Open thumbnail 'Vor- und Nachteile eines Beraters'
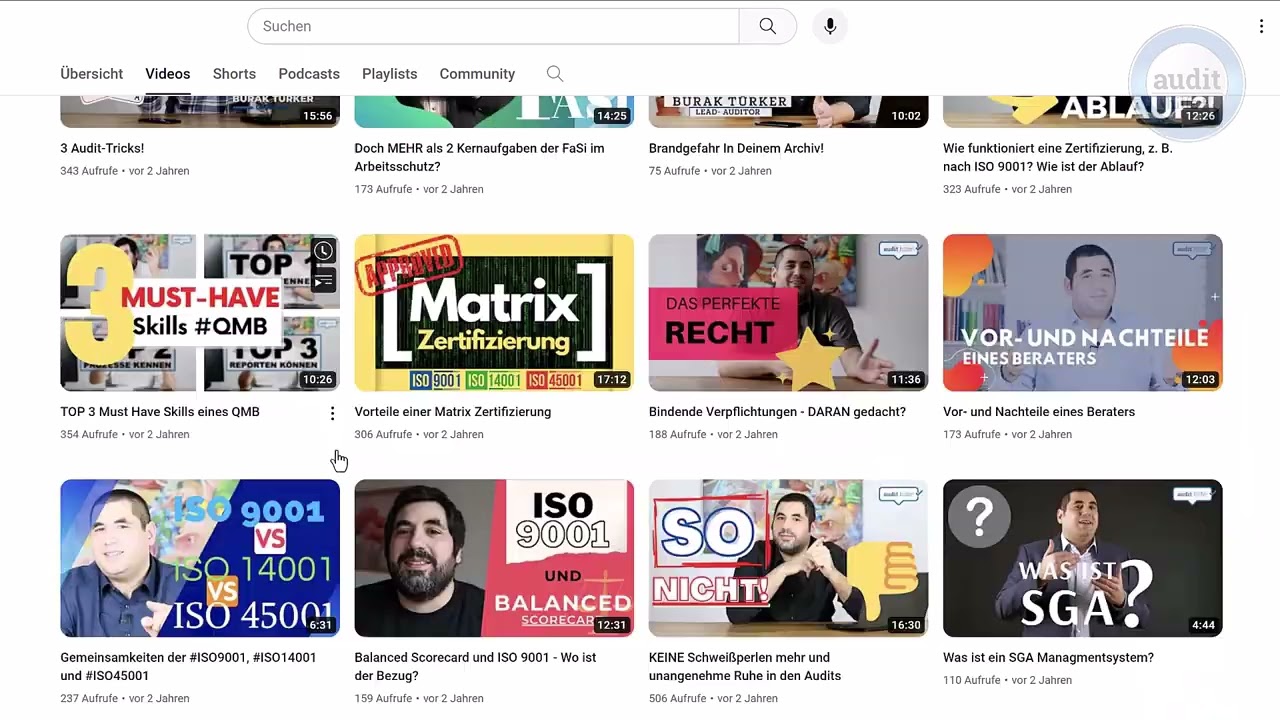 click(x=1082, y=313)
